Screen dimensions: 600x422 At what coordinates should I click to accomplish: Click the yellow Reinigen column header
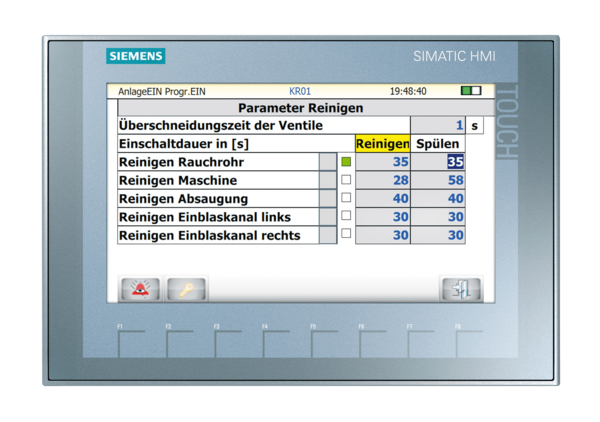point(383,144)
